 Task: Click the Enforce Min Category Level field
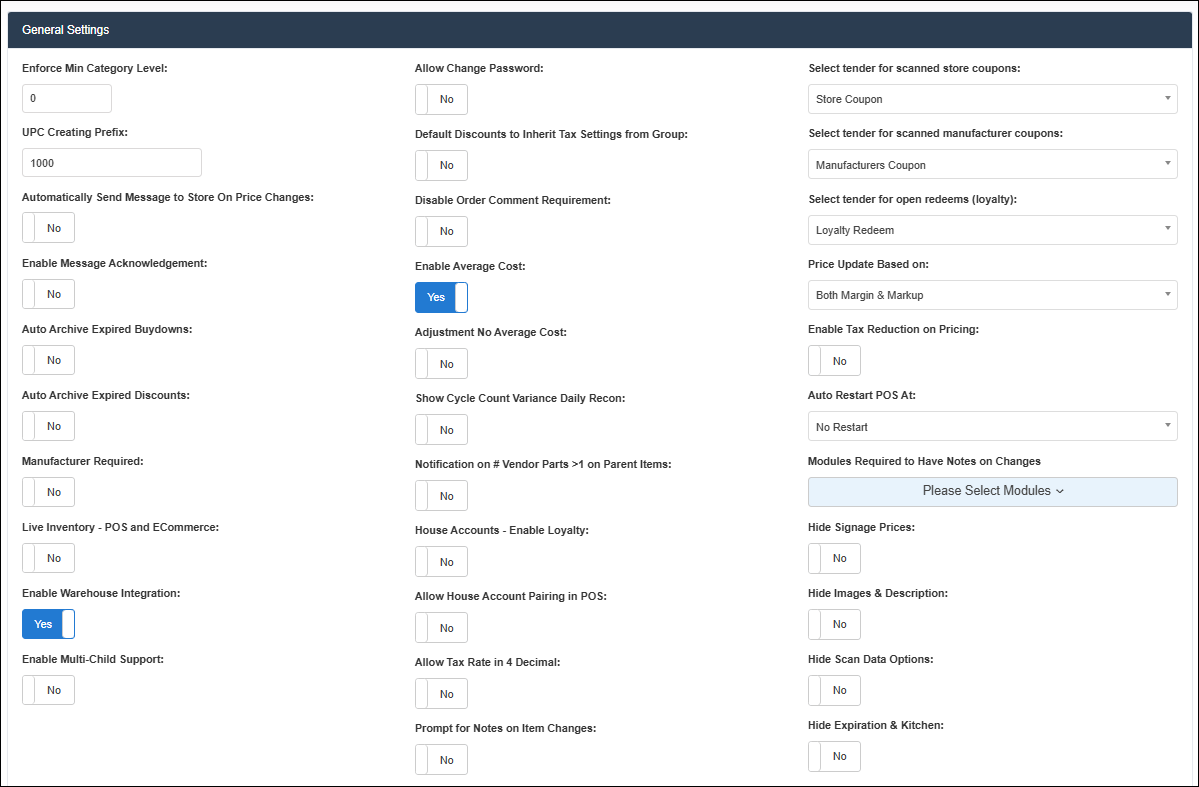[x=66, y=99]
